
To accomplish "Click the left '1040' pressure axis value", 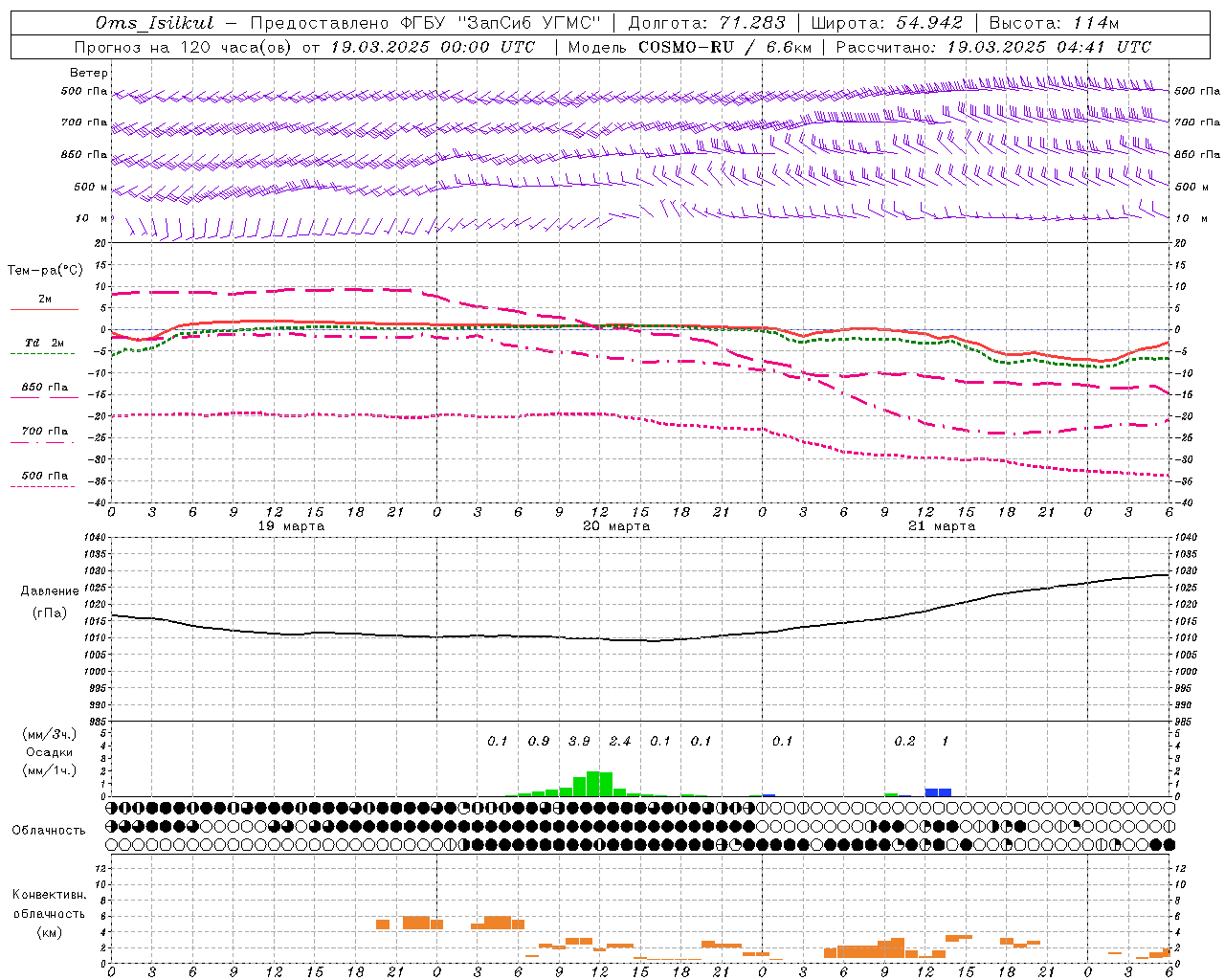I will pos(96,537).
